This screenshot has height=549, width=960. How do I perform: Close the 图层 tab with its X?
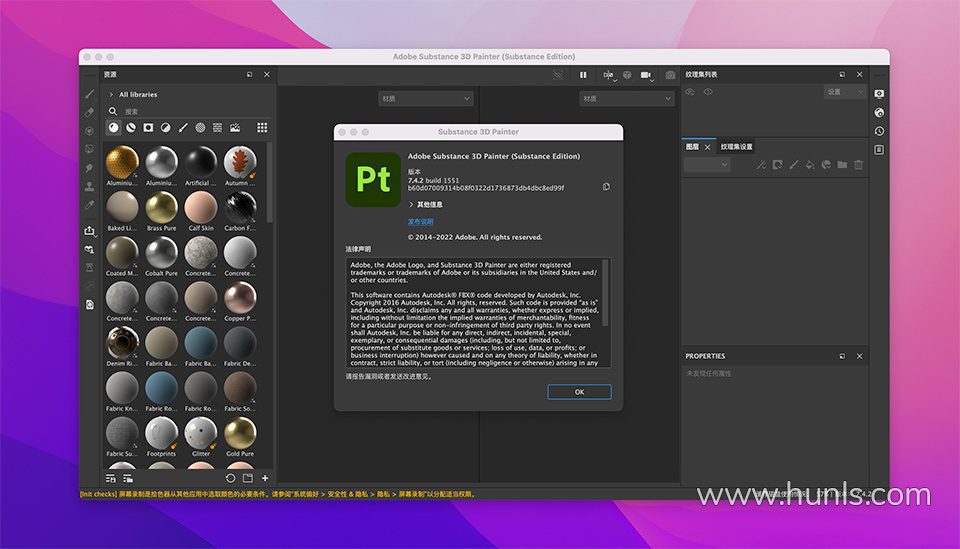708,147
